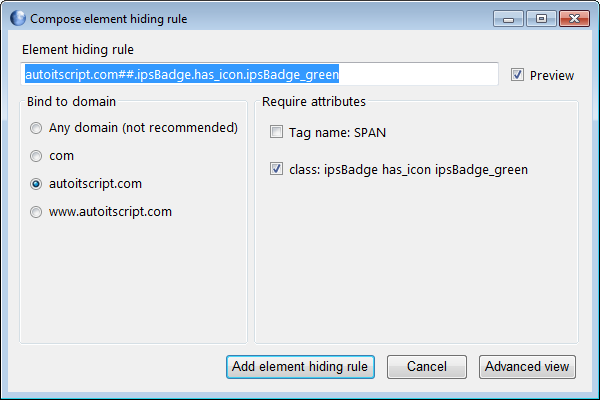Click into the element hiding rule text field
The image size is (600, 400).
tap(259, 74)
